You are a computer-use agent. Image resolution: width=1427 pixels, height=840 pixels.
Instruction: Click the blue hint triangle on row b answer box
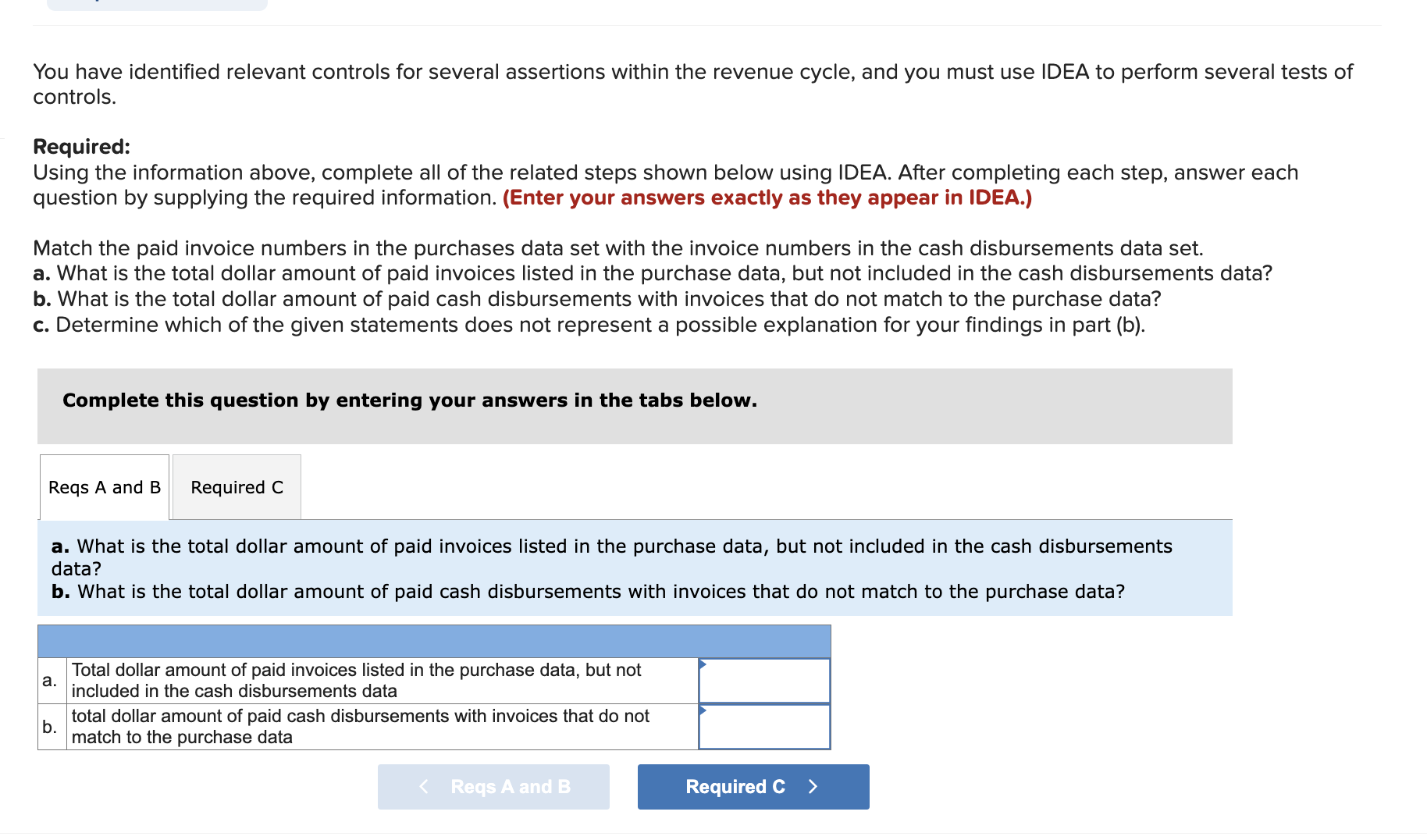703,712
